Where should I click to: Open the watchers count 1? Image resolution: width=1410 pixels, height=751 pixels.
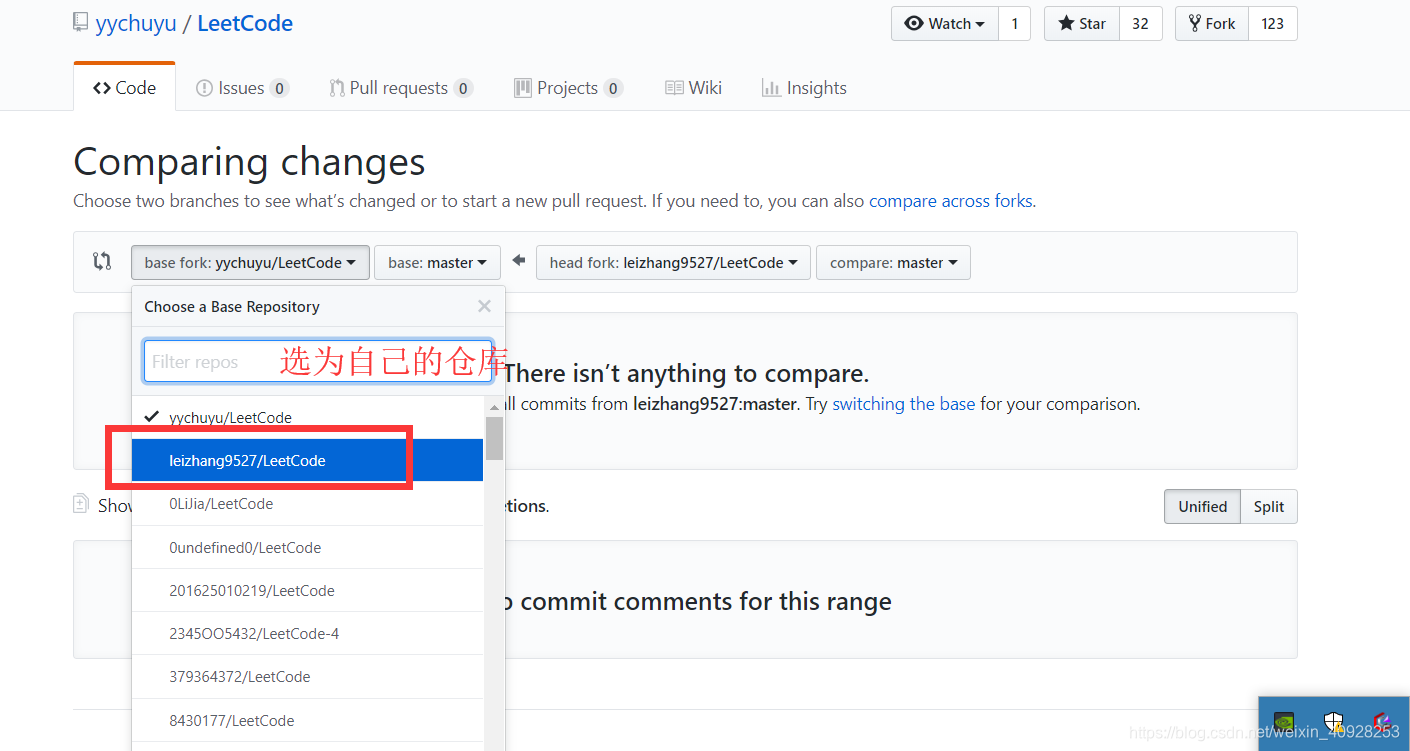click(x=1014, y=24)
